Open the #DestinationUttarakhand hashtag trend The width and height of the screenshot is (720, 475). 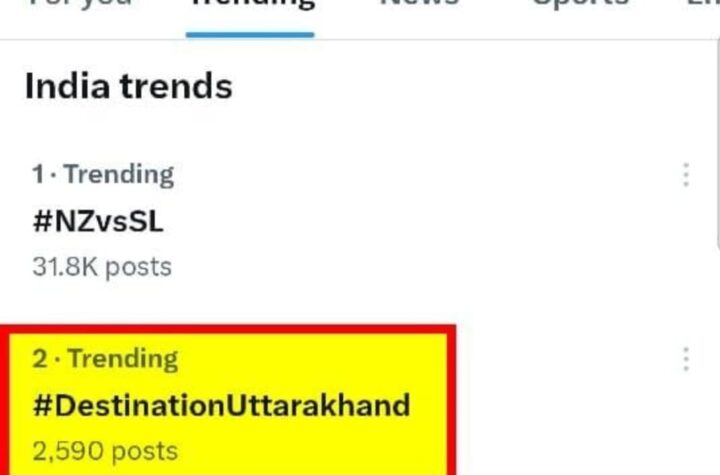[221, 406]
